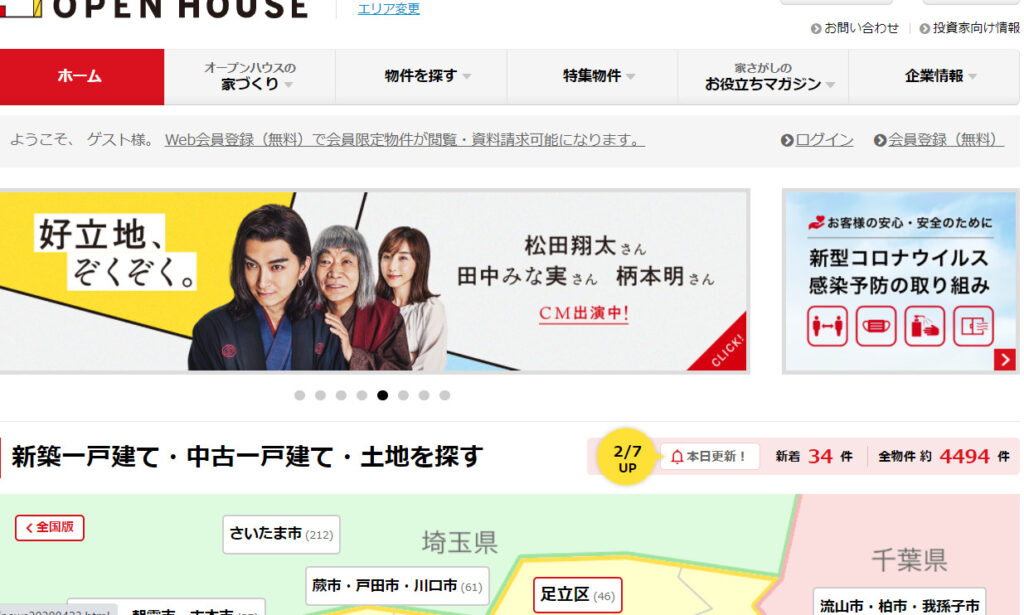The image size is (1024, 615).
Task: Click the arrow icon beside お問い合わせ
Action: pos(816,28)
